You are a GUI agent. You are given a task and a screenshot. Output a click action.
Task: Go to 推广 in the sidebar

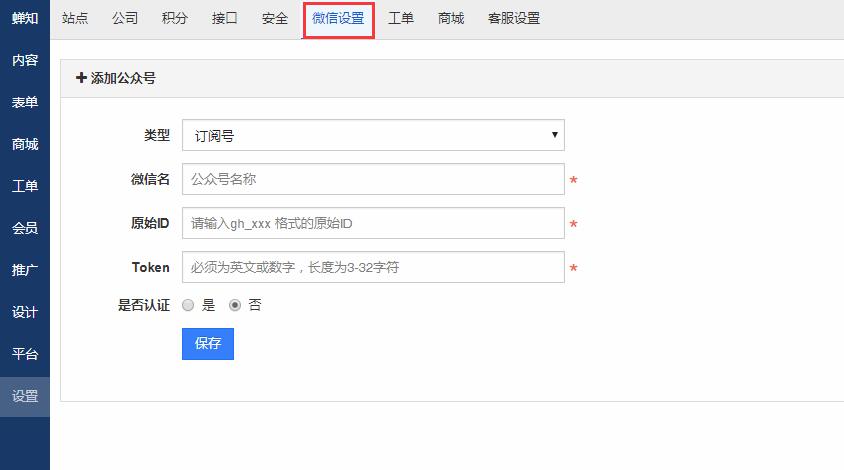coord(25,270)
